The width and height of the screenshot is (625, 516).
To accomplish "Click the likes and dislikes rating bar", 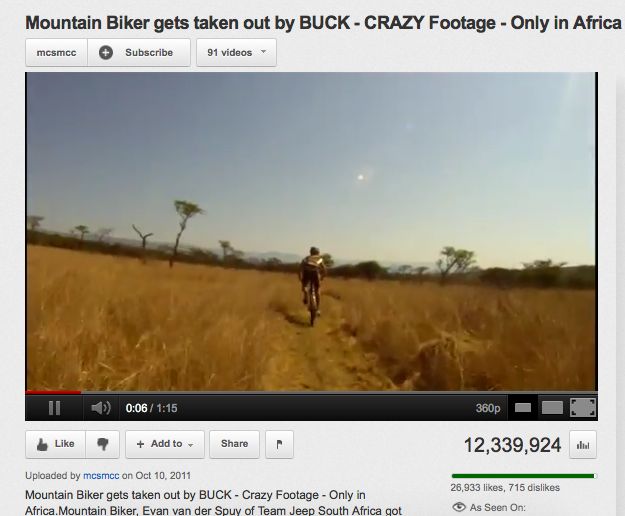I will (x=524, y=476).
